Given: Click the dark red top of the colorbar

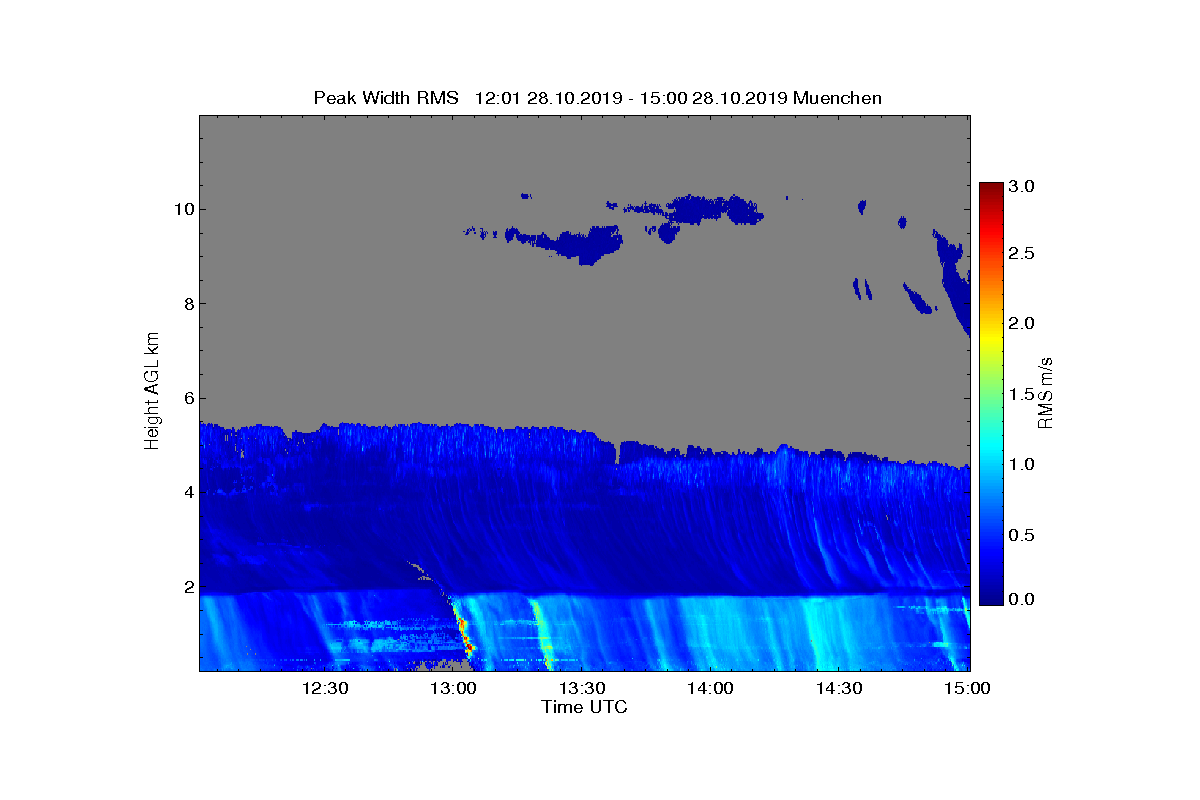Looking at the screenshot, I should pyautogui.click(x=990, y=190).
